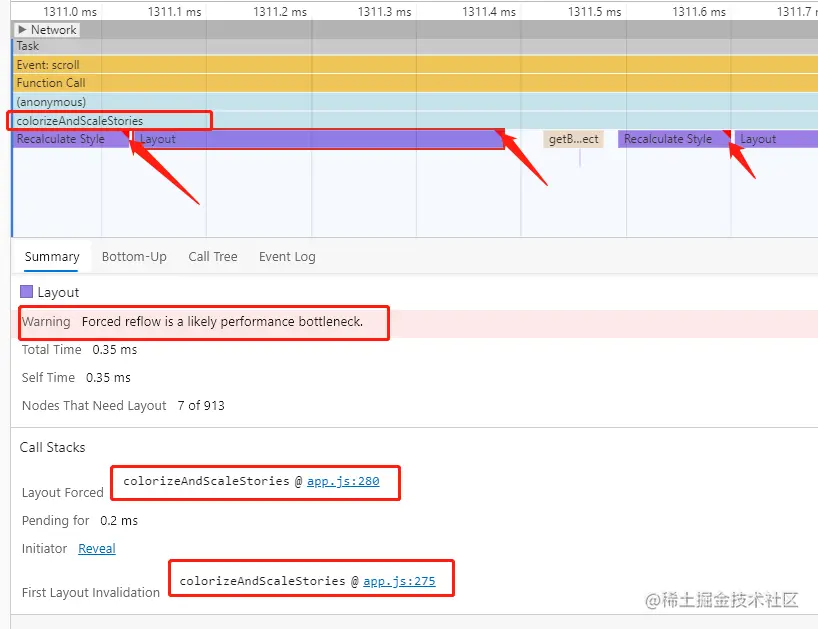818x629 pixels.
Task: Select the (anonymous) function entry
Action: click(415, 102)
